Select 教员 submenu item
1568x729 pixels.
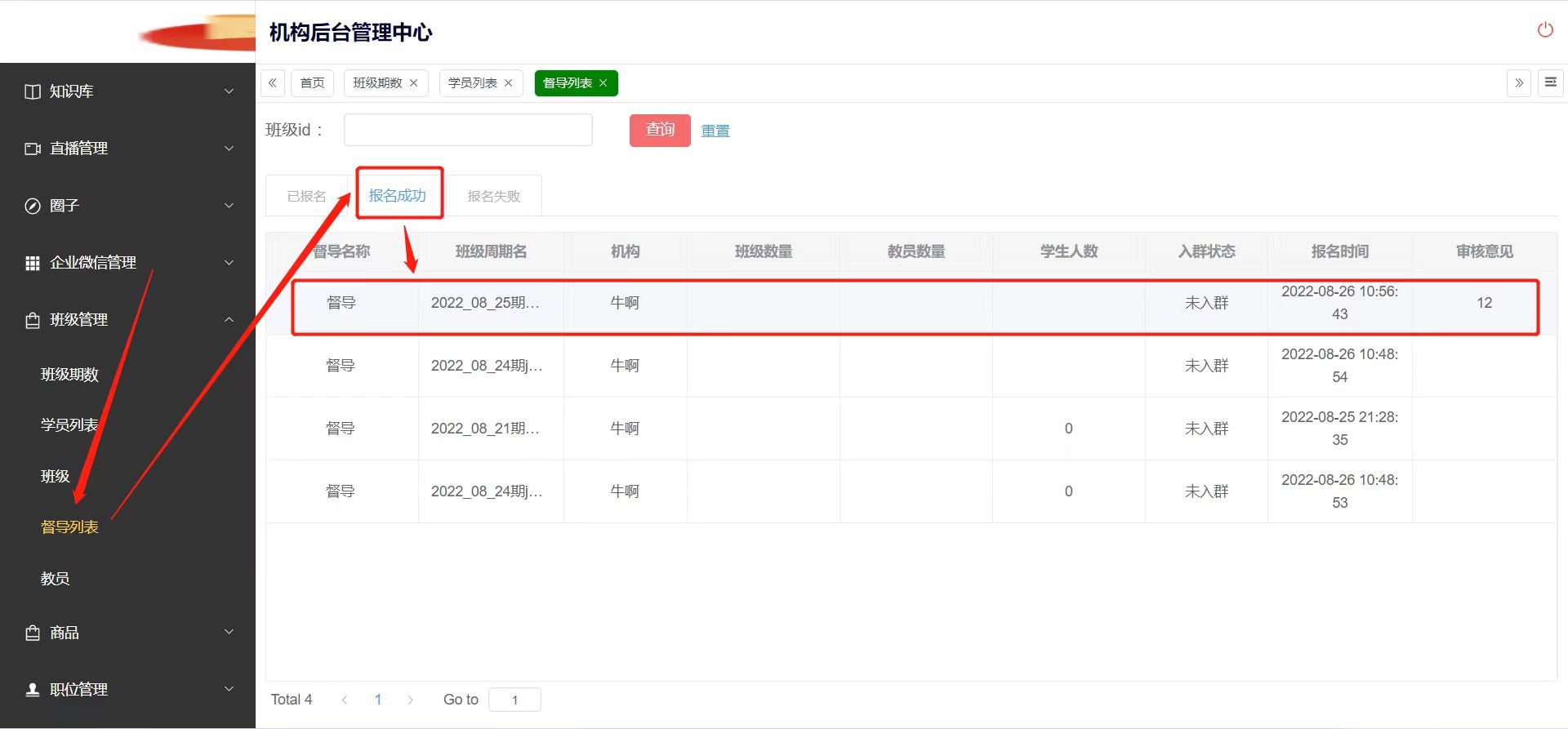point(55,579)
